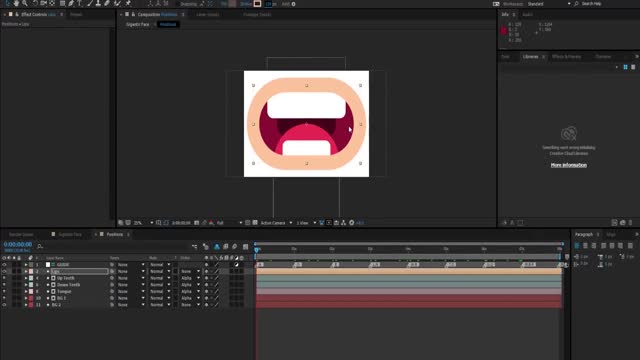
Task: Switch to the Libraries tab
Action: (530, 57)
